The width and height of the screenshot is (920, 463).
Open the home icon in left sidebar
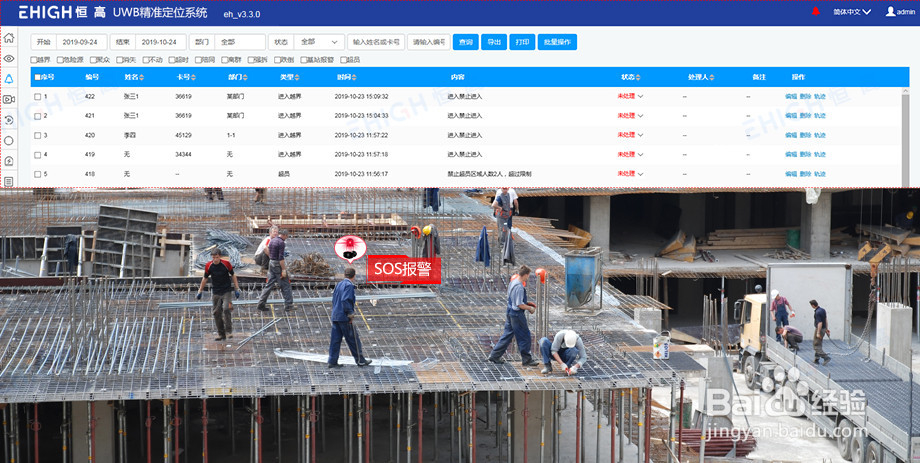point(9,38)
